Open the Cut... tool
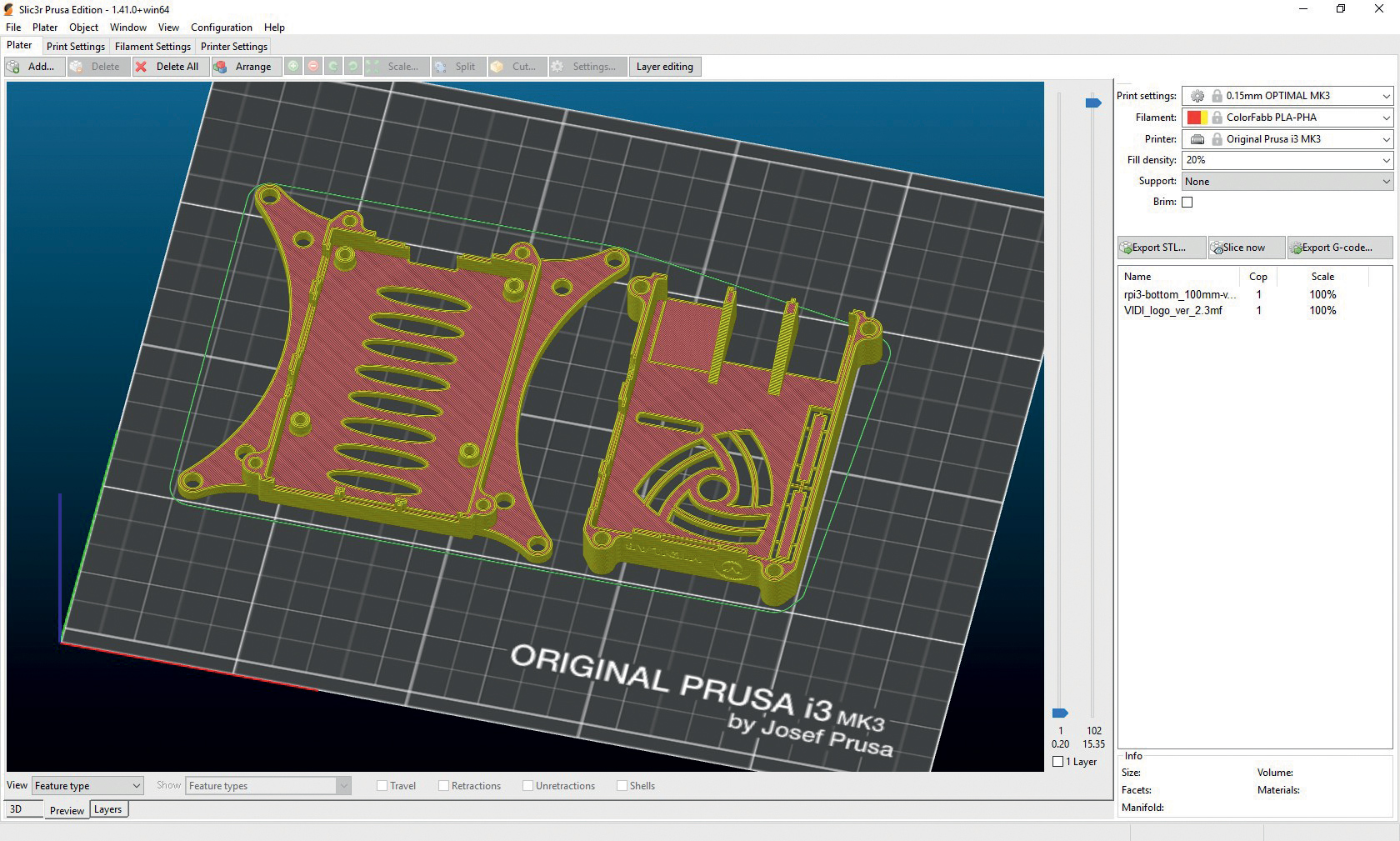1400x841 pixels. (517, 67)
